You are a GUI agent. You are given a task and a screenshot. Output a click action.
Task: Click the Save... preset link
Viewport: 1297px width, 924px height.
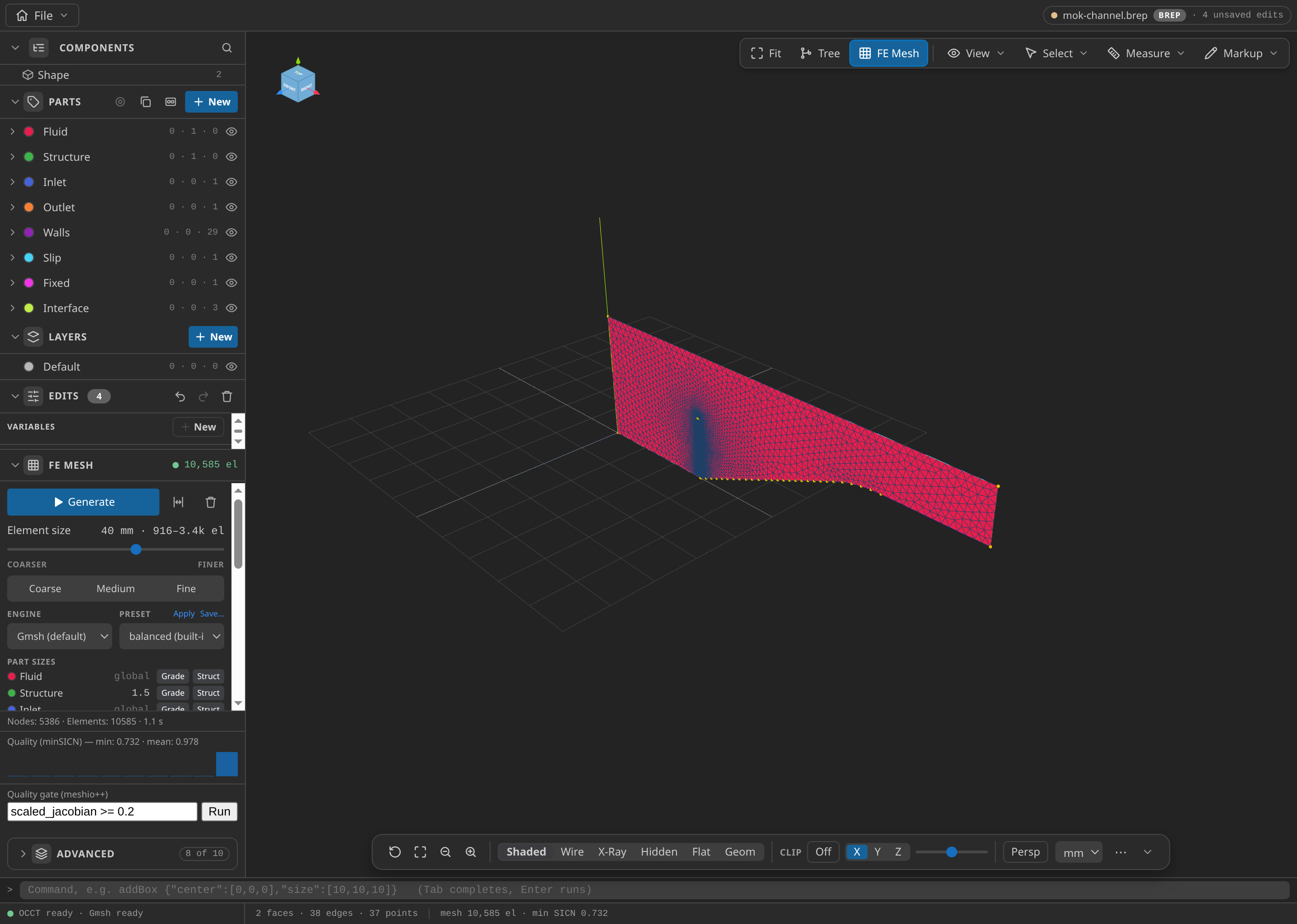point(212,614)
